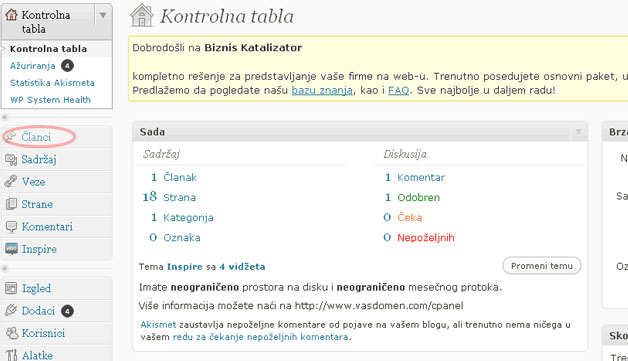
Task: Click the Korisnici users icon
Action: pyautogui.click(x=11, y=333)
